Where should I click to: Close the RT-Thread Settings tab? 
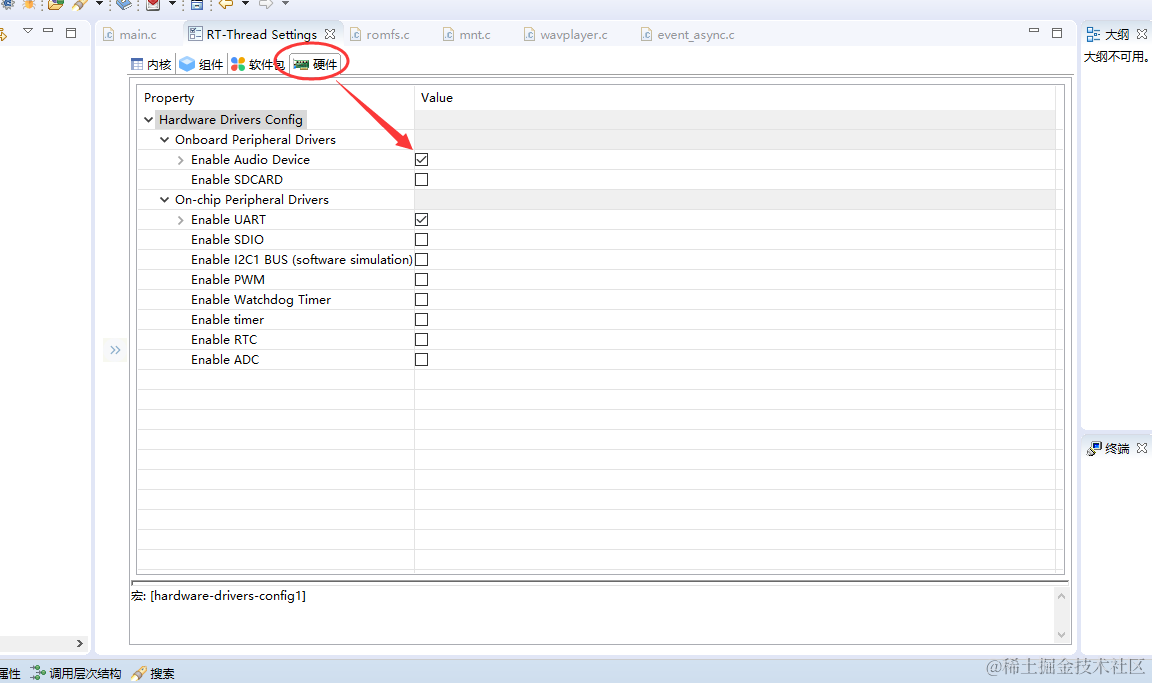click(x=330, y=34)
